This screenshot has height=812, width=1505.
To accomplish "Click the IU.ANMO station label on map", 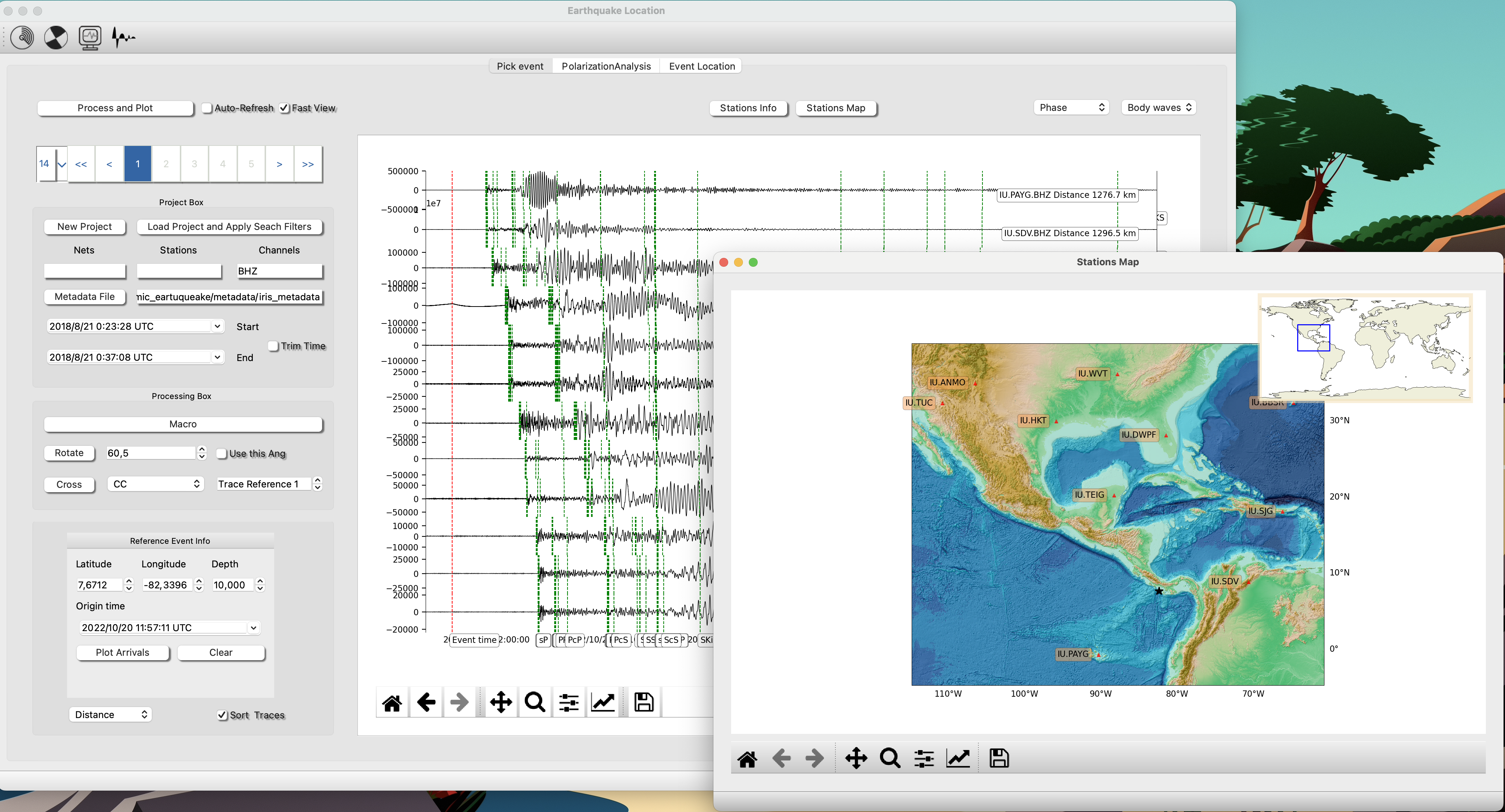I will 947,383.
